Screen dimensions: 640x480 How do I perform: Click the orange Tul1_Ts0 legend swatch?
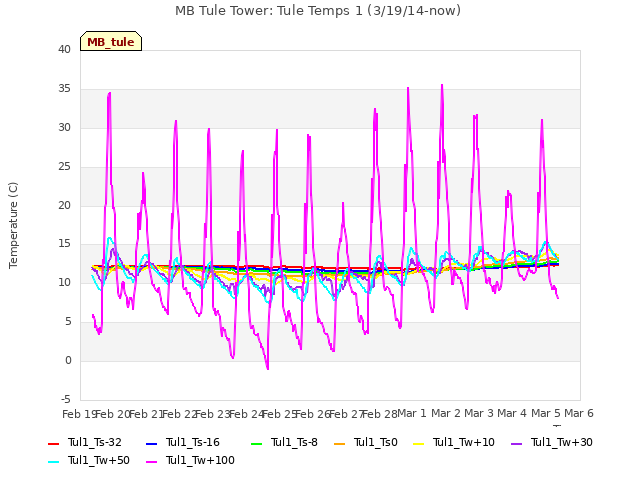tap(340, 443)
